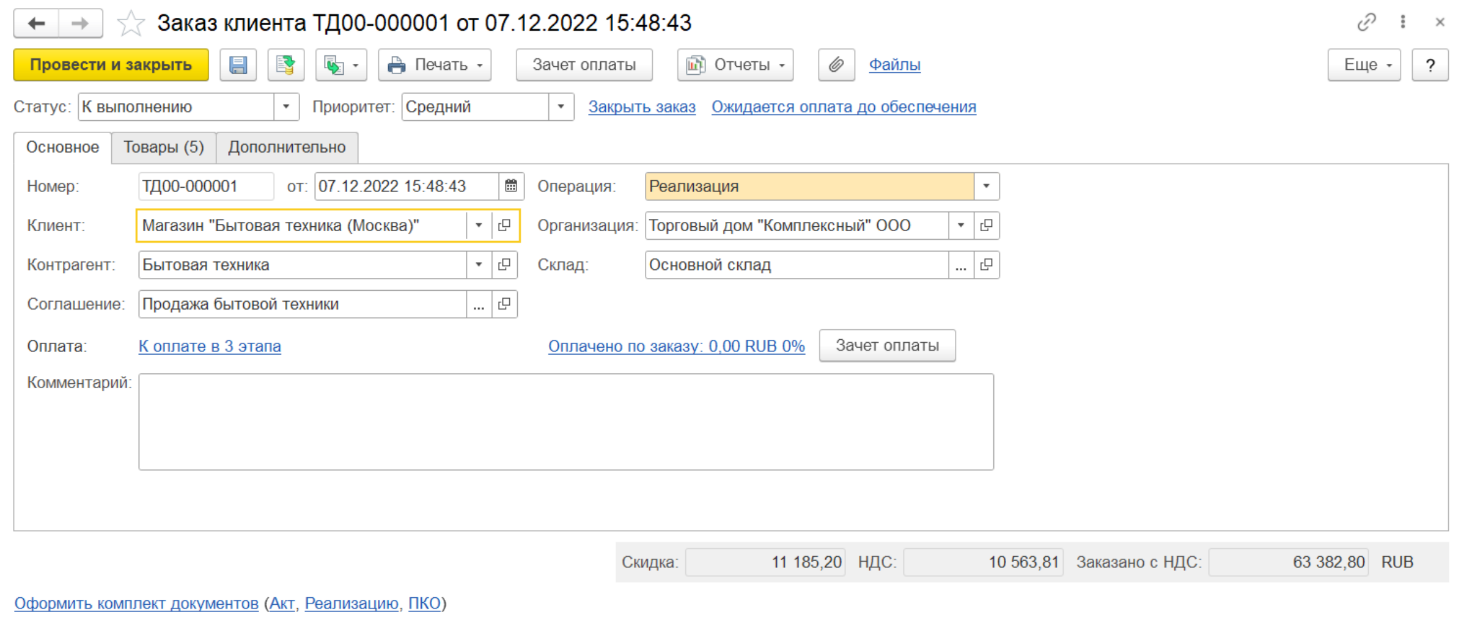Screen dimensions: 1472x628
Task: Click inside the Комментарий text area
Action: 565,421
